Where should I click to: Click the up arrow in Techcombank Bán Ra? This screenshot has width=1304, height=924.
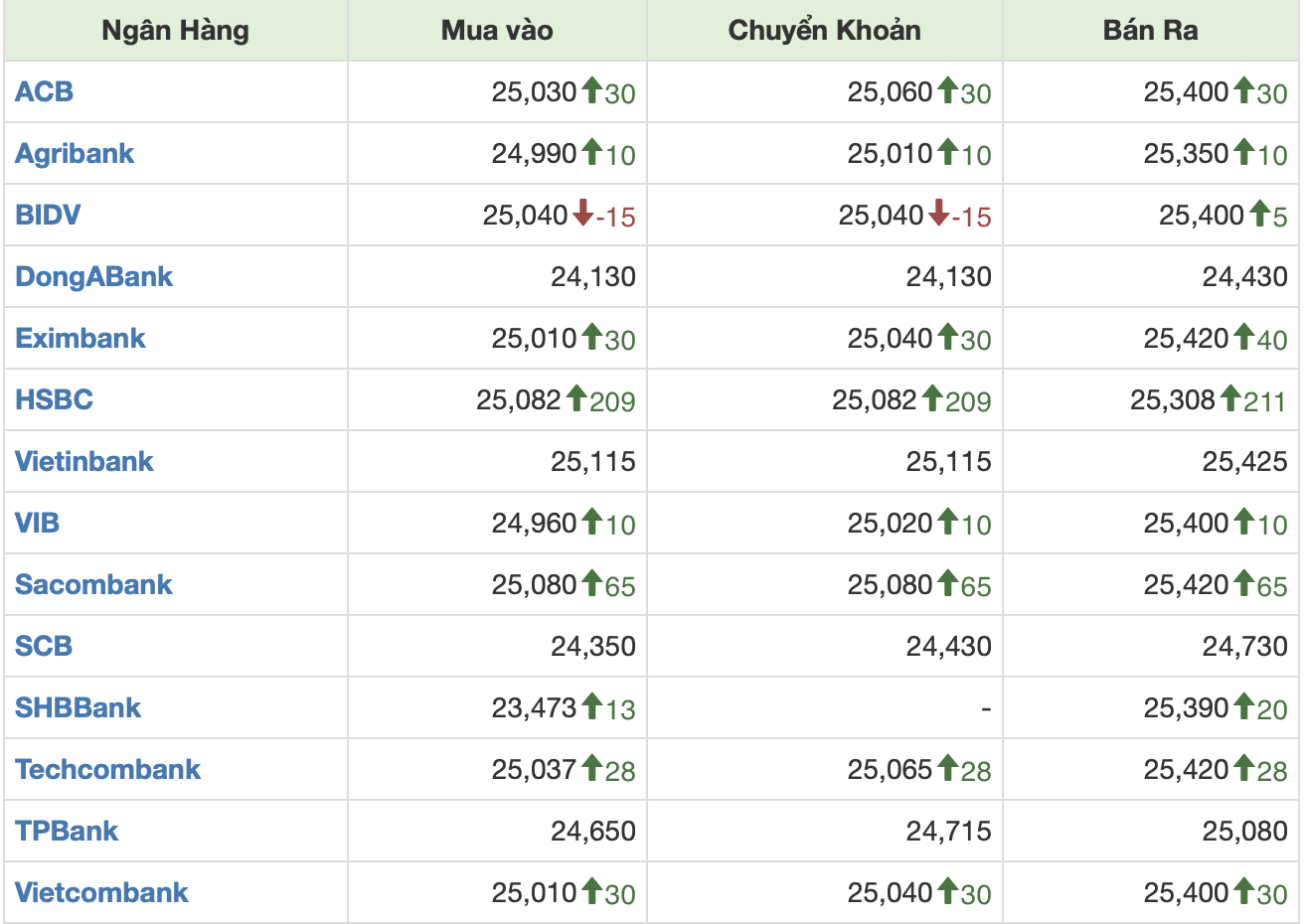click(1243, 768)
